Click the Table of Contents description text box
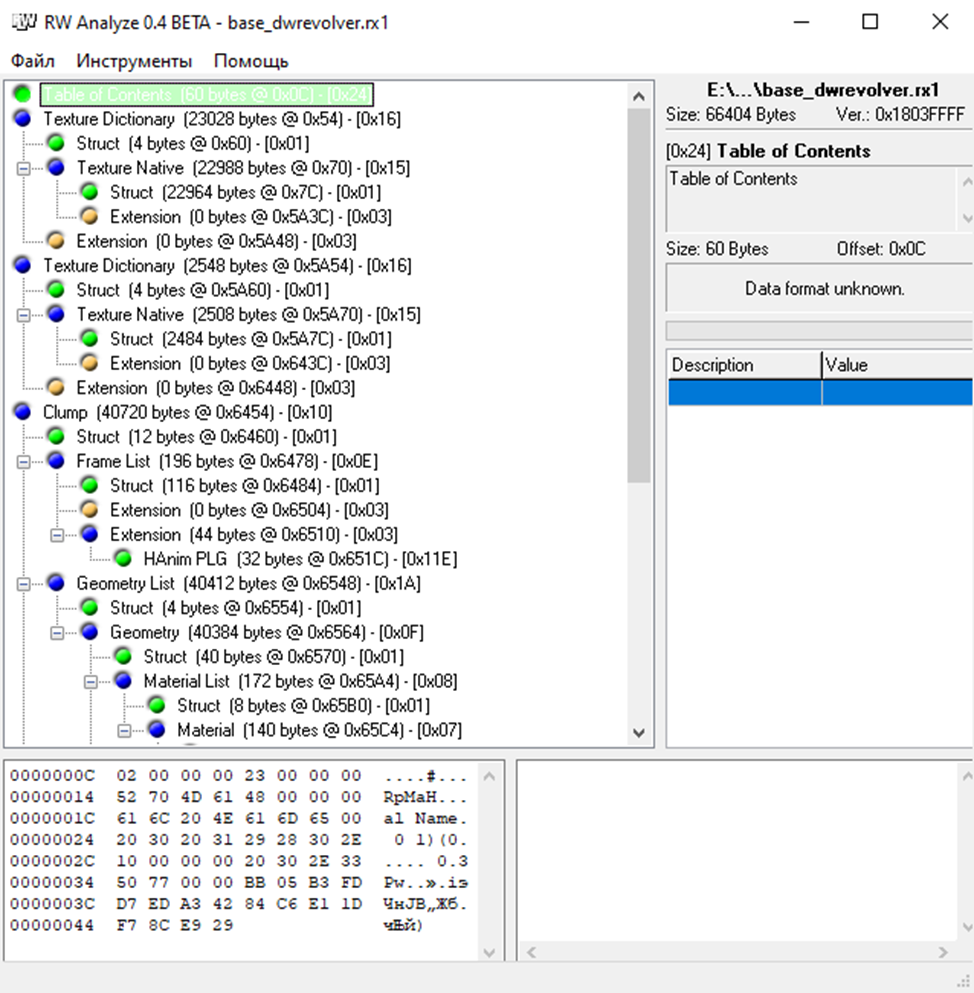The height and width of the screenshot is (993, 974). [x=811, y=199]
